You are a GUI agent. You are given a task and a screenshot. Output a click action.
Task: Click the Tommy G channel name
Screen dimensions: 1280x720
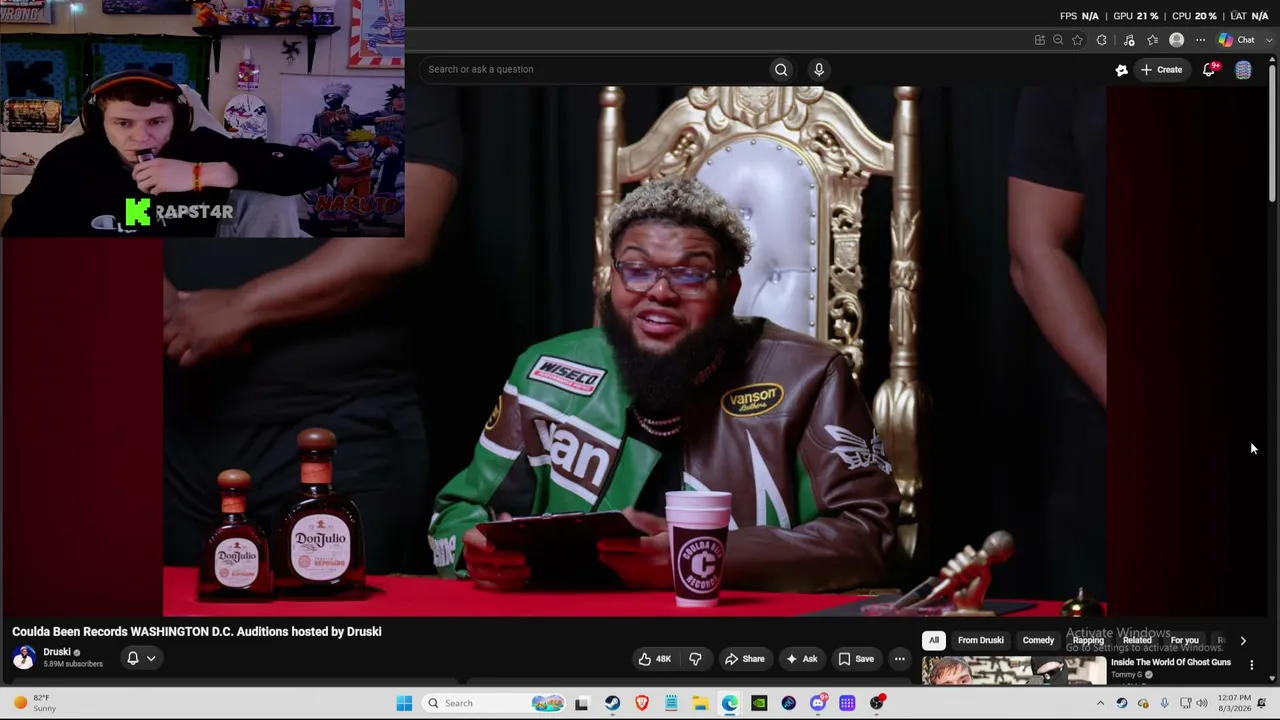point(1126,675)
